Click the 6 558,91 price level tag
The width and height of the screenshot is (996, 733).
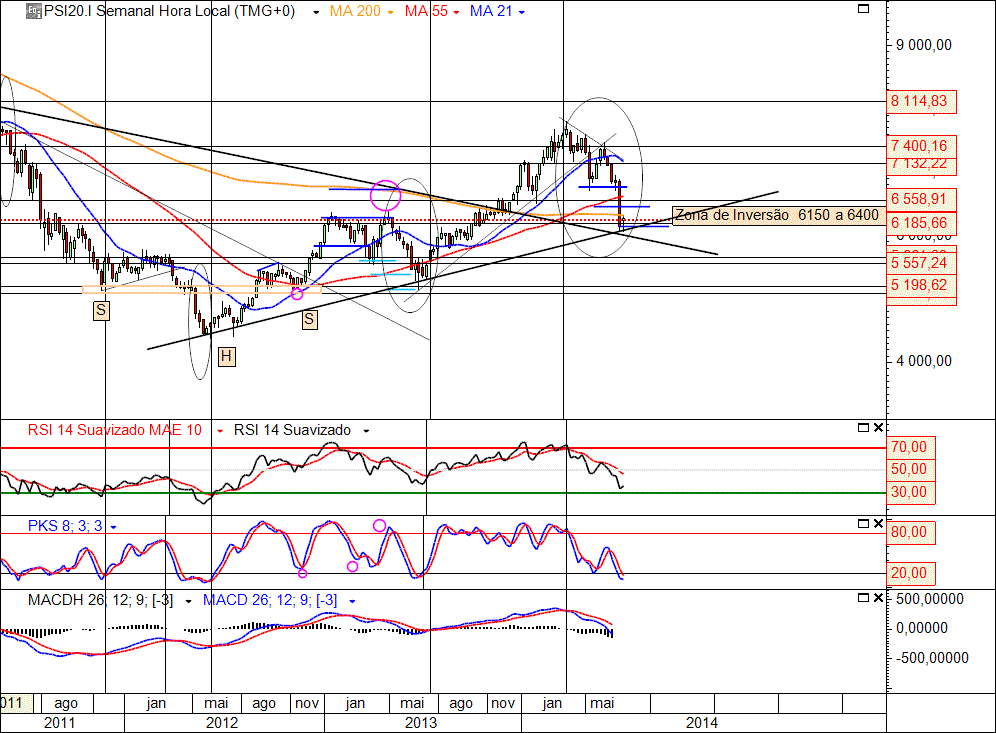click(x=921, y=199)
